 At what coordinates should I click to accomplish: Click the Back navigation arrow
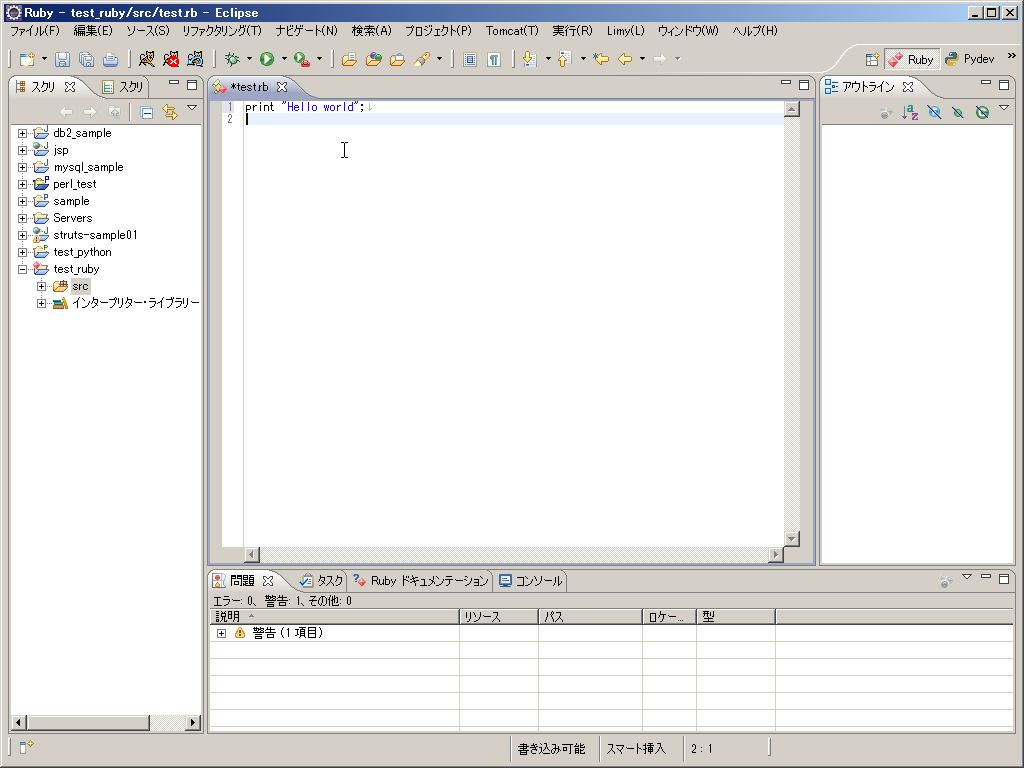[625, 59]
